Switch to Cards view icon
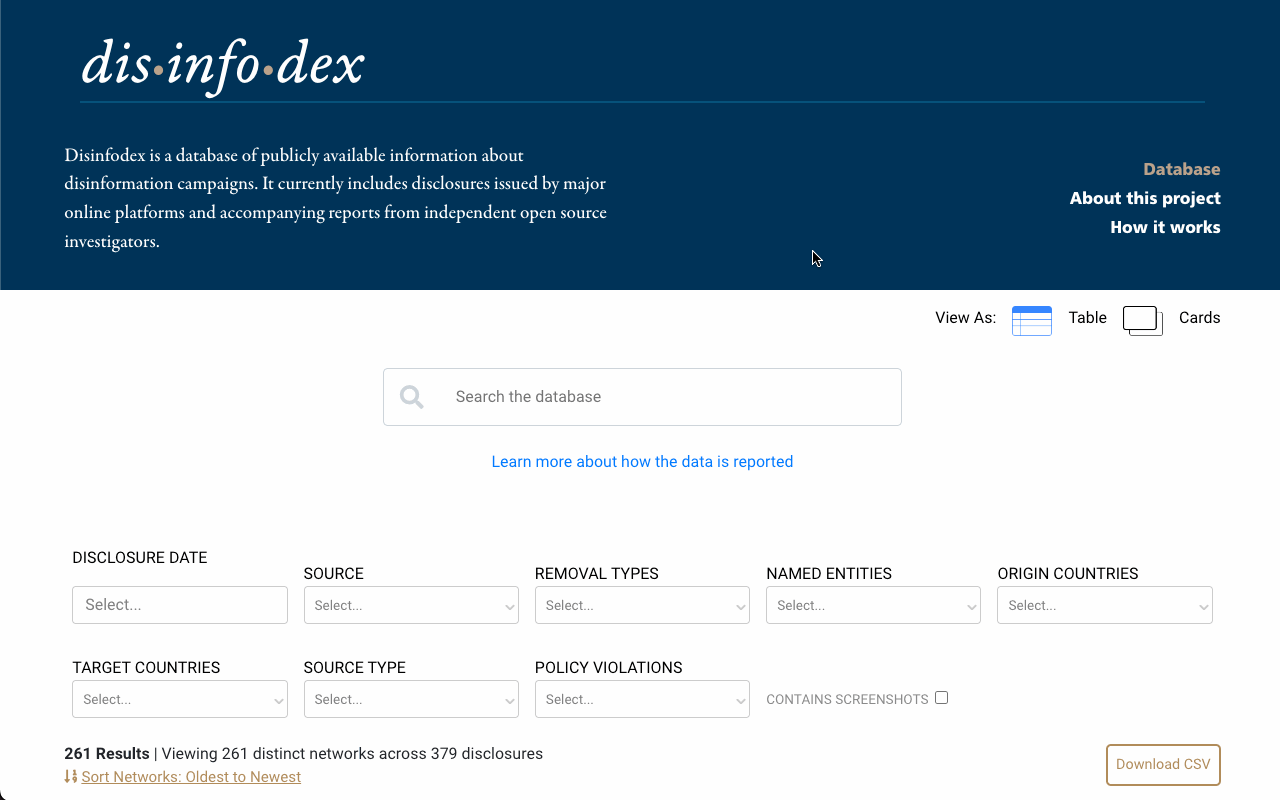The width and height of the screenshot is (1280, 800). [x=1142, y=320]
